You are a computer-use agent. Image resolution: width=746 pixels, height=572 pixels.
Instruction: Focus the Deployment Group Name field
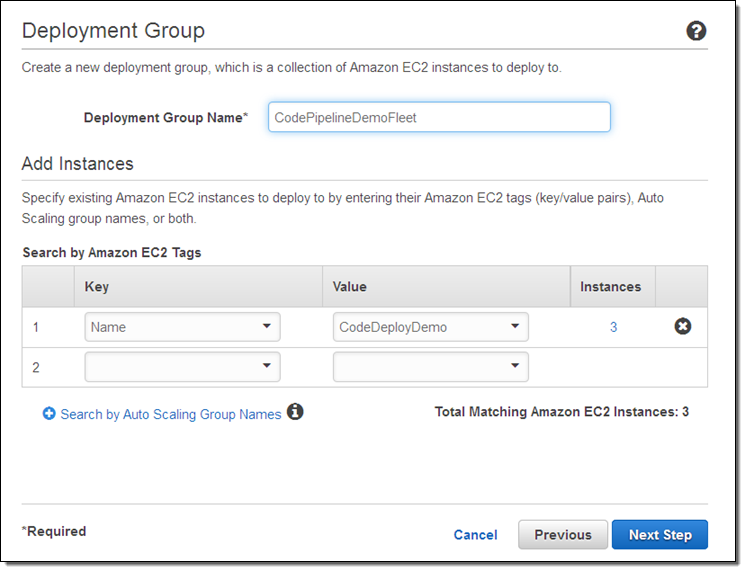439,117
